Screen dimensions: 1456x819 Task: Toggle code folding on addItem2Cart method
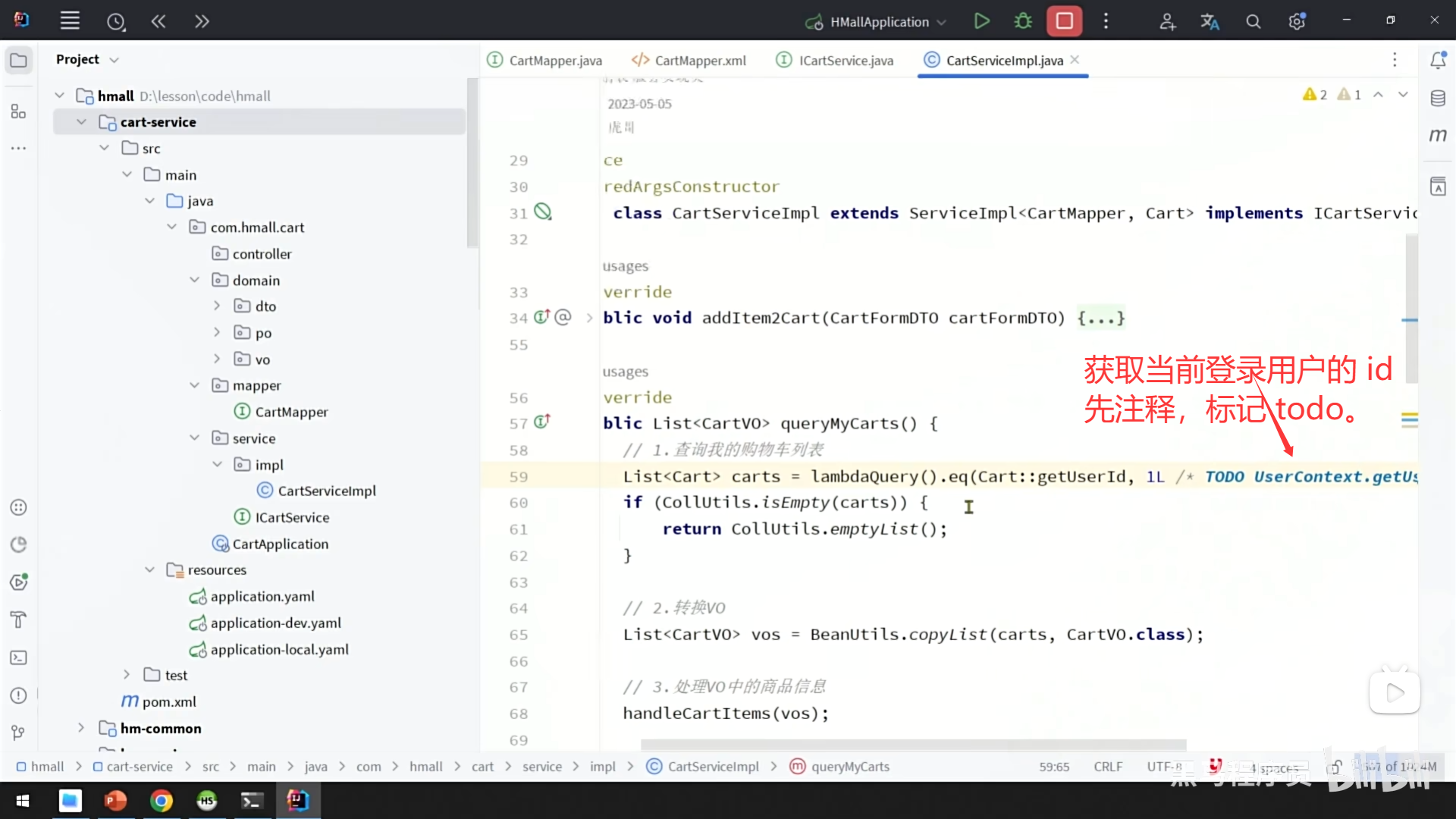589,318
